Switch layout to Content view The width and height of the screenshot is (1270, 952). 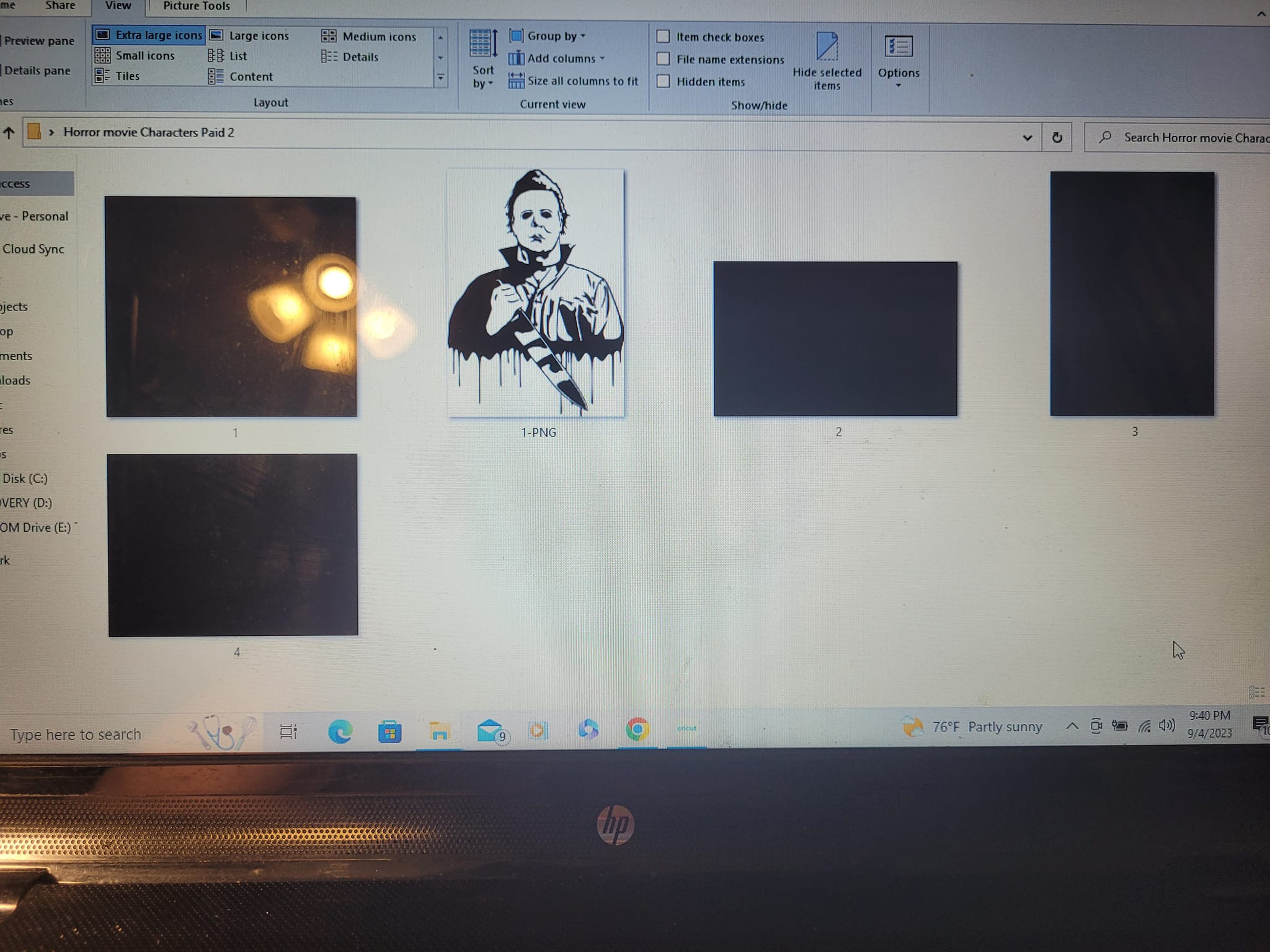(x=241, y=77)
